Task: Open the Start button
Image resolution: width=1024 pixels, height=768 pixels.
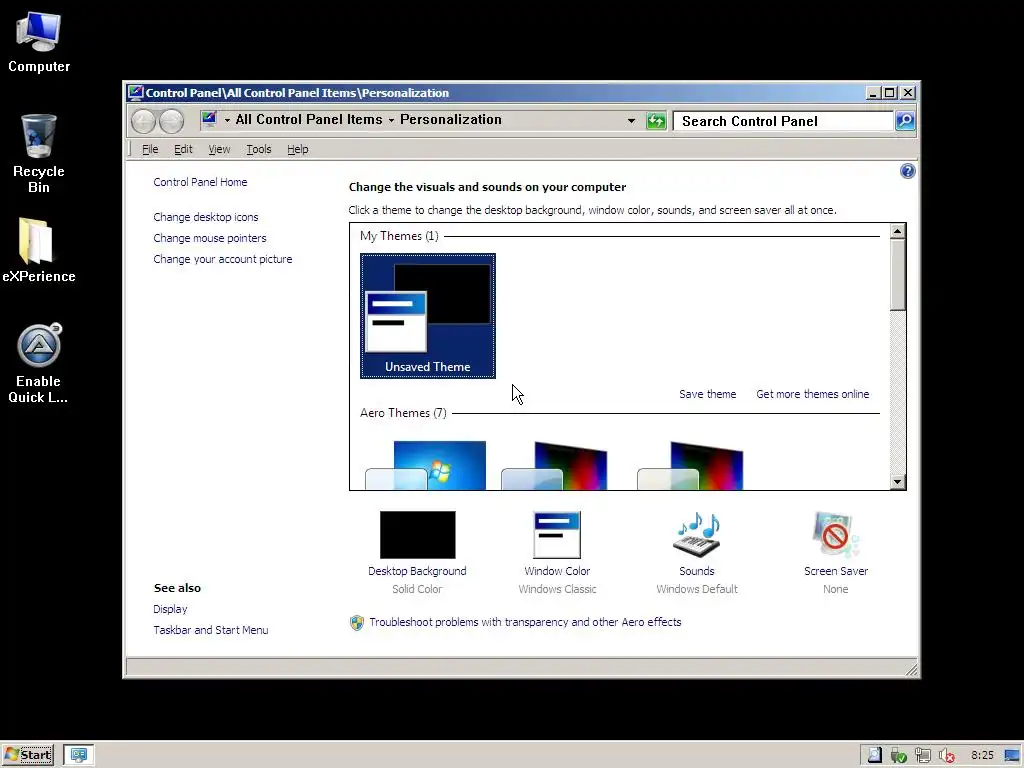Action: tap(27, 755)
